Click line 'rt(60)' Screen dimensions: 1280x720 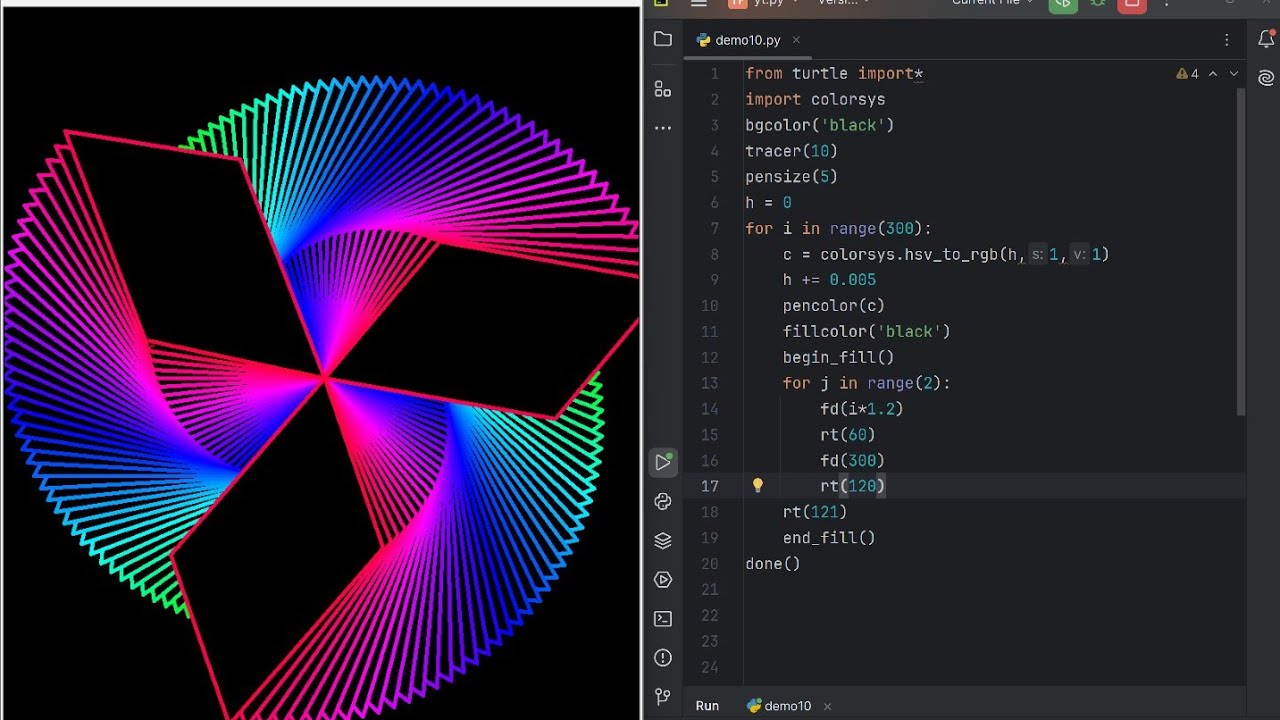pyautogui.click(x=847, y=435)
